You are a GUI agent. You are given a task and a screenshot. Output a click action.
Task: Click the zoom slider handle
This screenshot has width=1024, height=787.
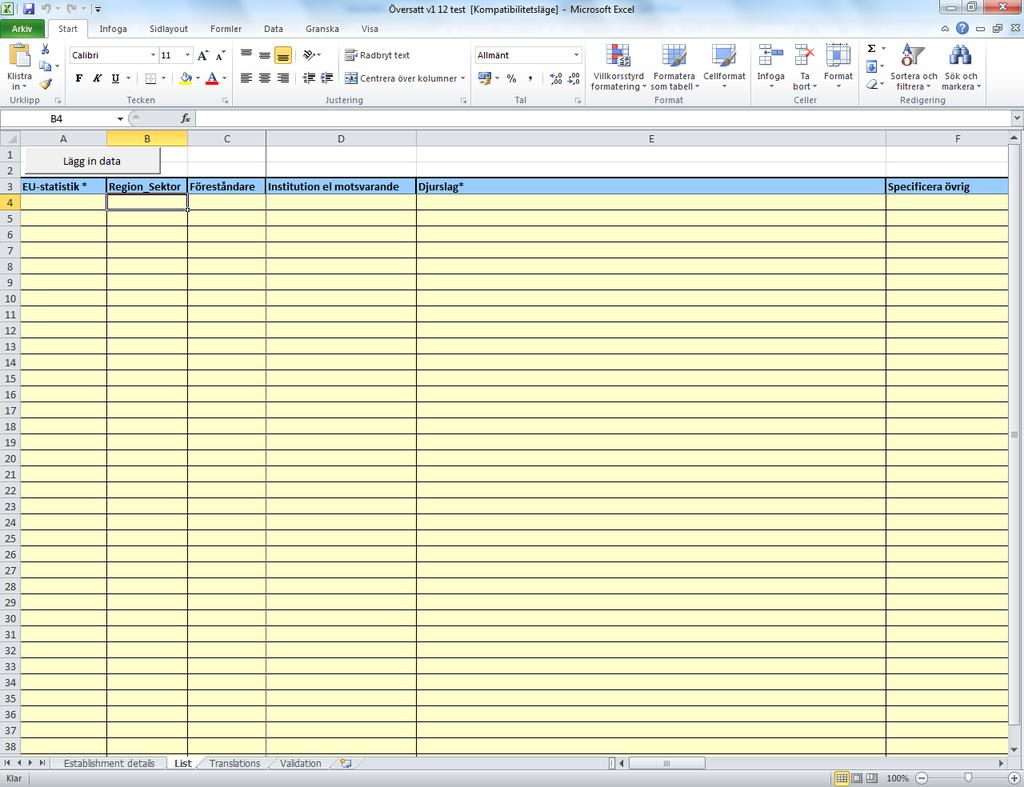coord(968,778)
